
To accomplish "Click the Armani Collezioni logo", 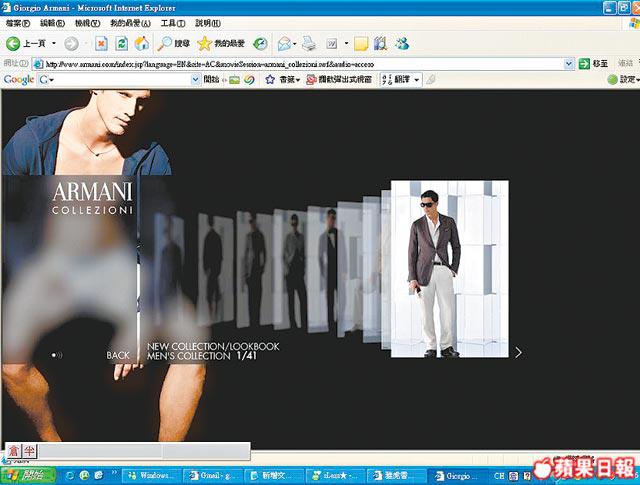I will 92,198.
